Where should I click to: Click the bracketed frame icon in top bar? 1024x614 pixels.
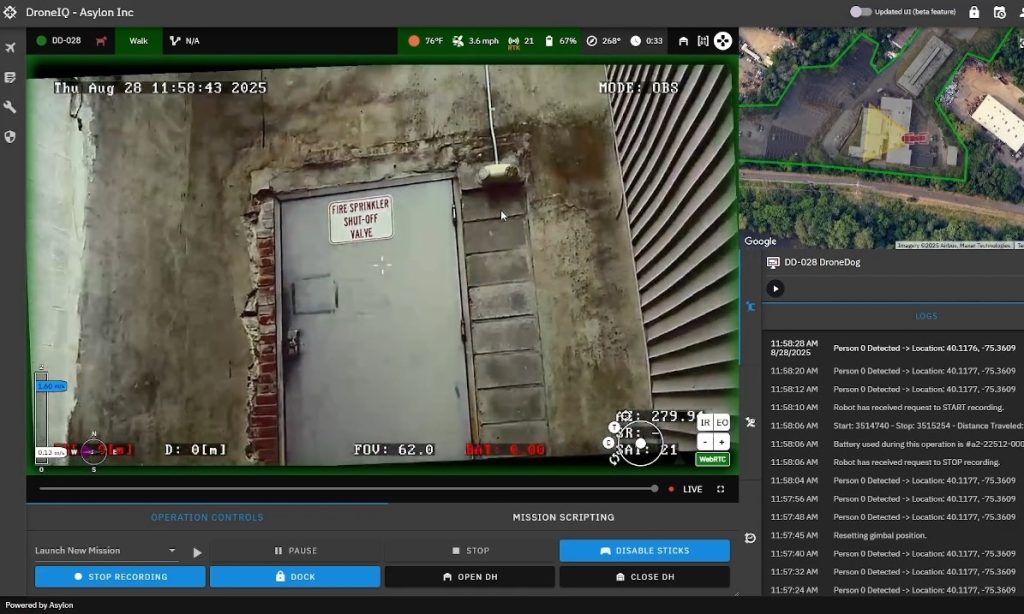pos(703,41)
